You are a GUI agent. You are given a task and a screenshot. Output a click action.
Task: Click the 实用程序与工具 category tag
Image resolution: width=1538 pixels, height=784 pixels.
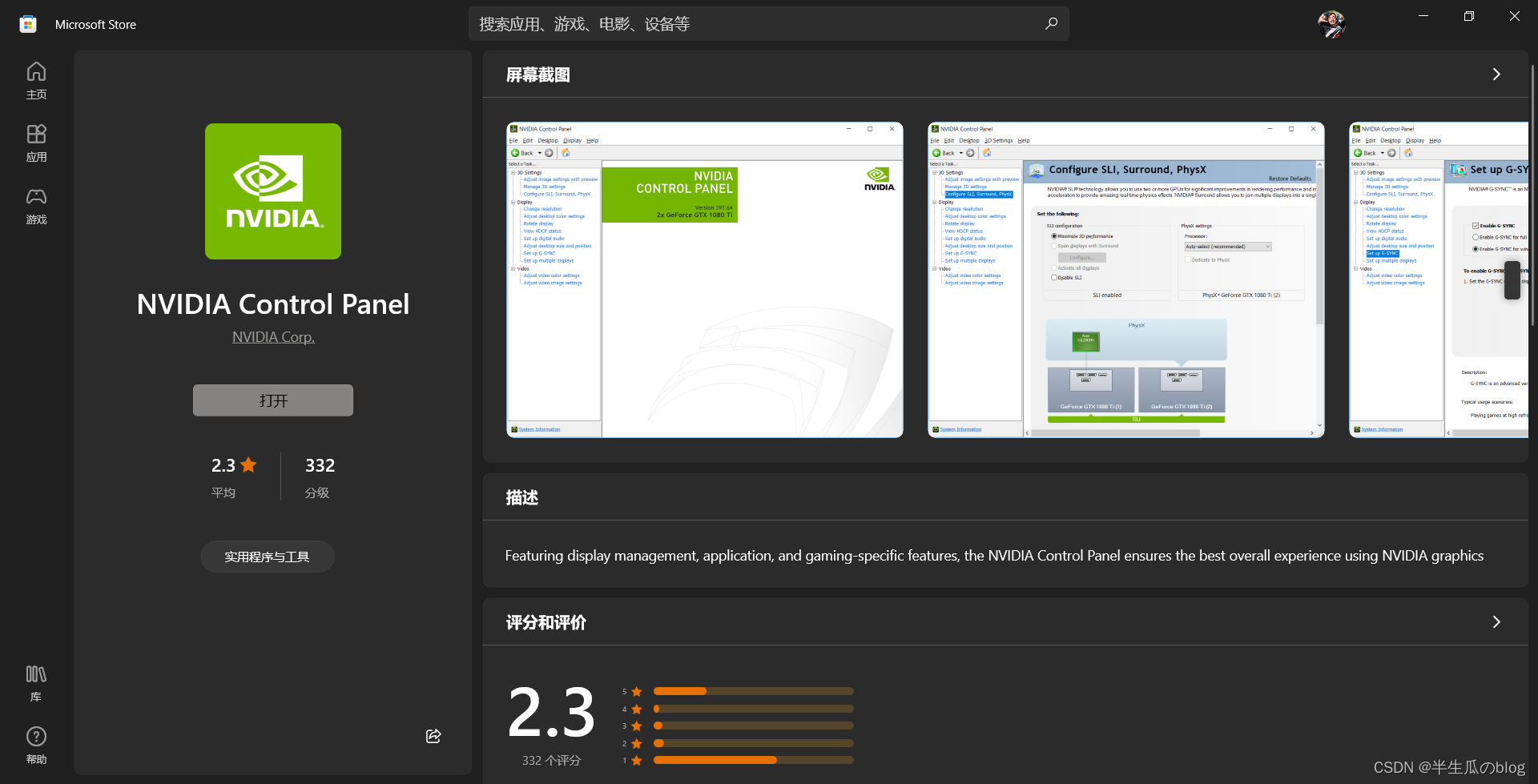point(267,557)
